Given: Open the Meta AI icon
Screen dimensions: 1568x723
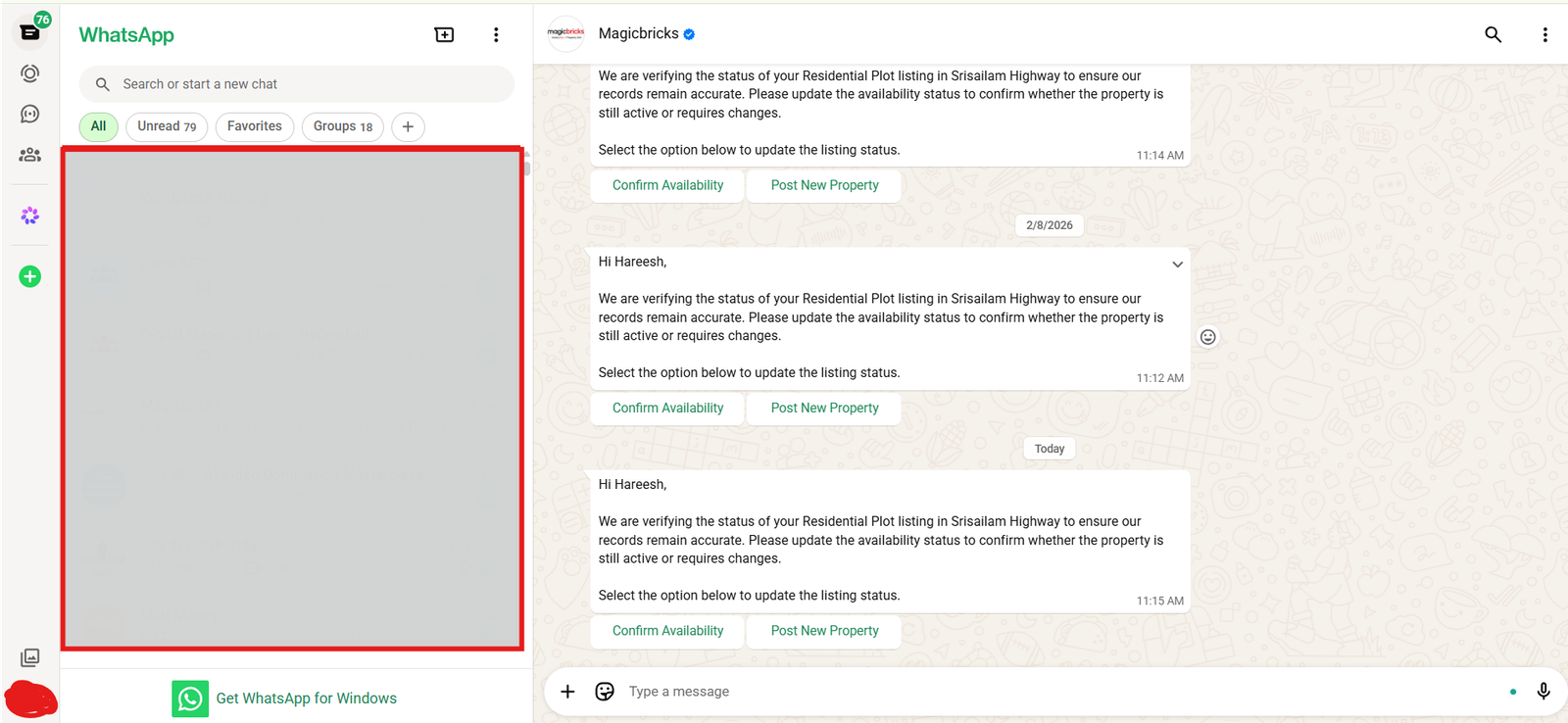Looking at the screenshot, I should pos(30,216).
